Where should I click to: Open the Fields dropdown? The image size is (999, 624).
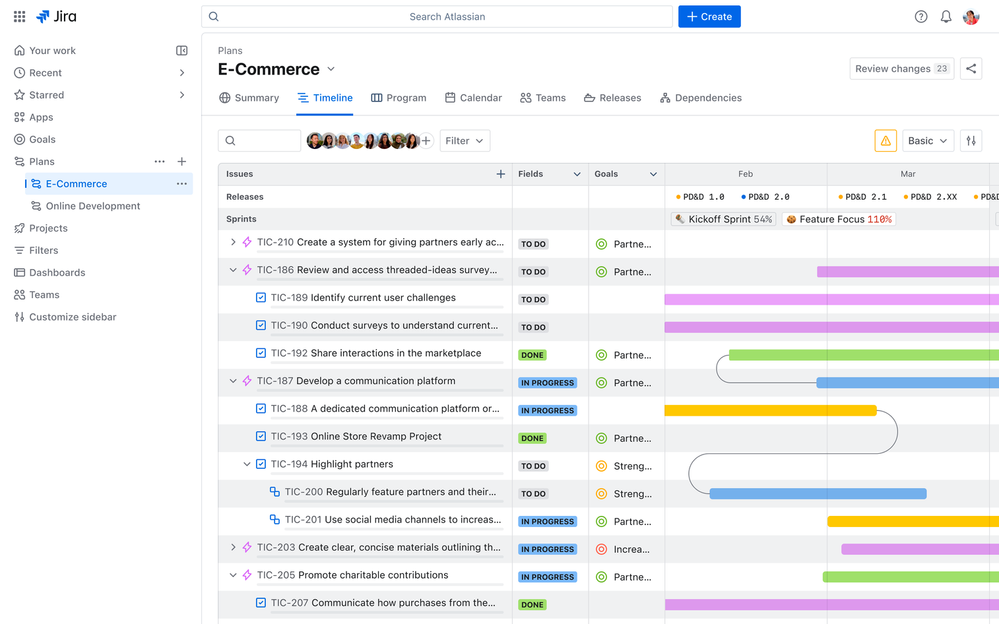(548, 174)
